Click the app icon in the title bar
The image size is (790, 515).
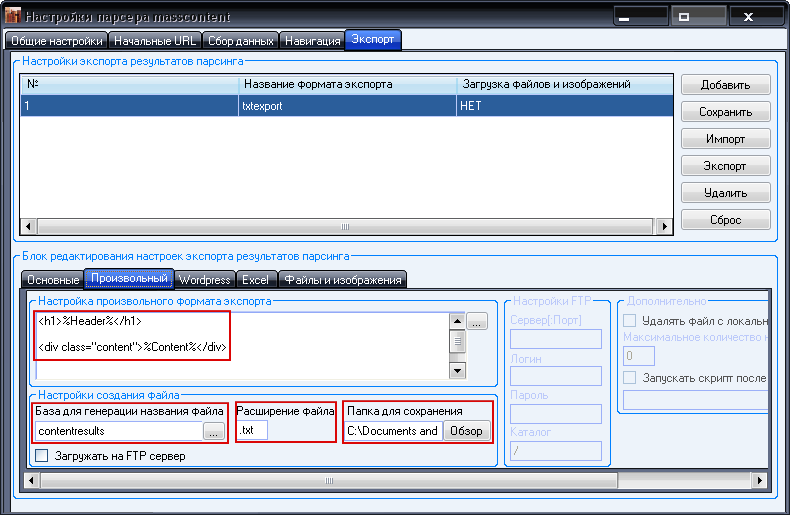[x=12, y=18]
